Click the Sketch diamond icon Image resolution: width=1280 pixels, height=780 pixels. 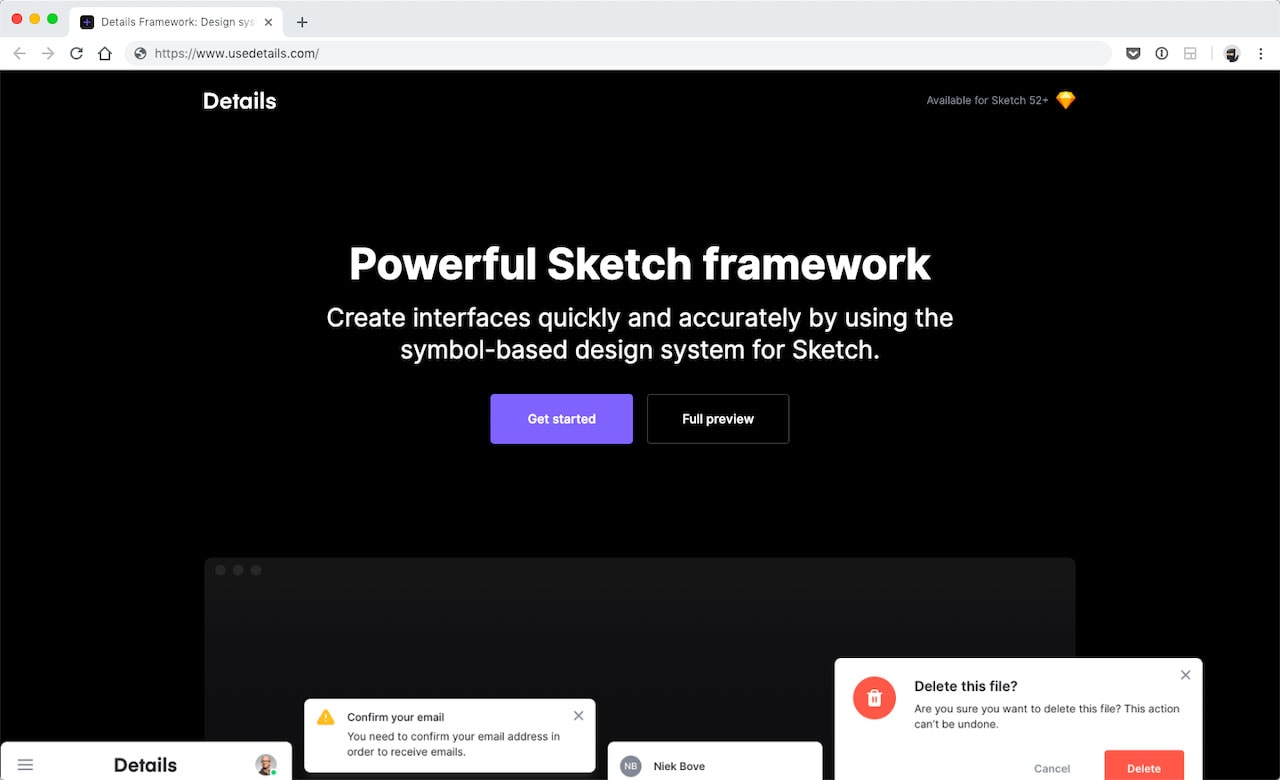coord(1066,100)
